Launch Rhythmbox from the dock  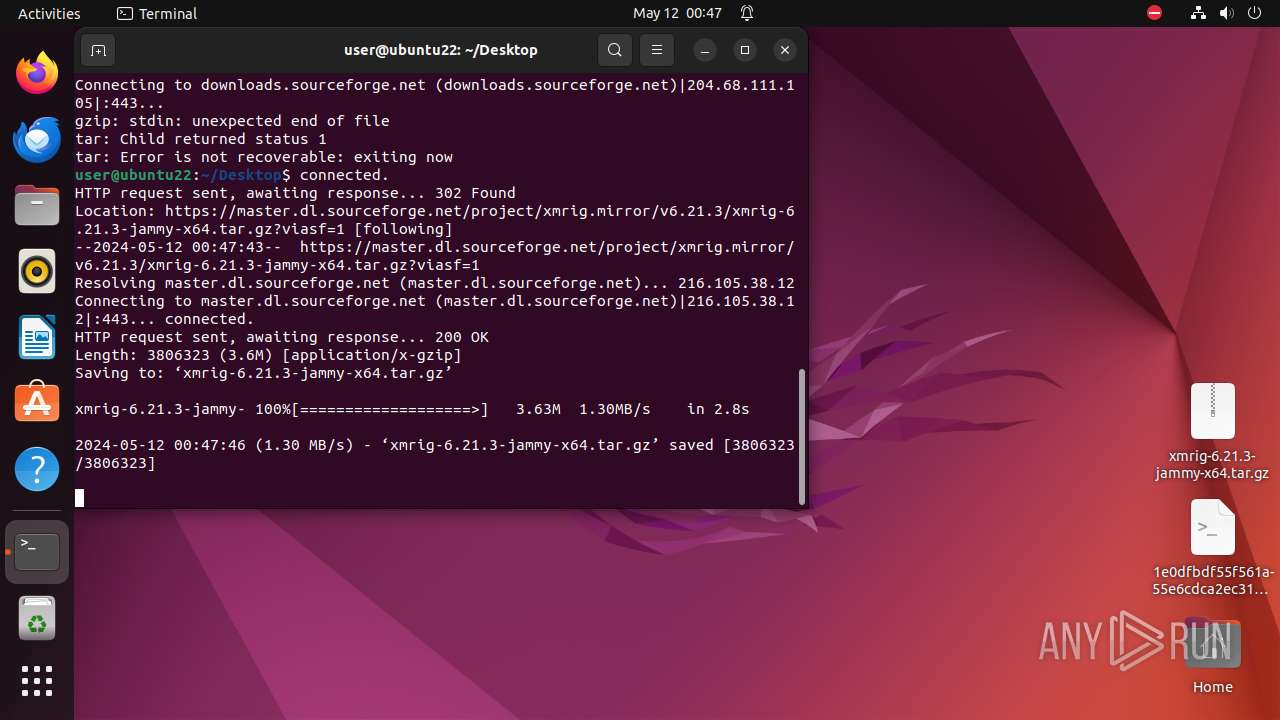pos(37,271)
